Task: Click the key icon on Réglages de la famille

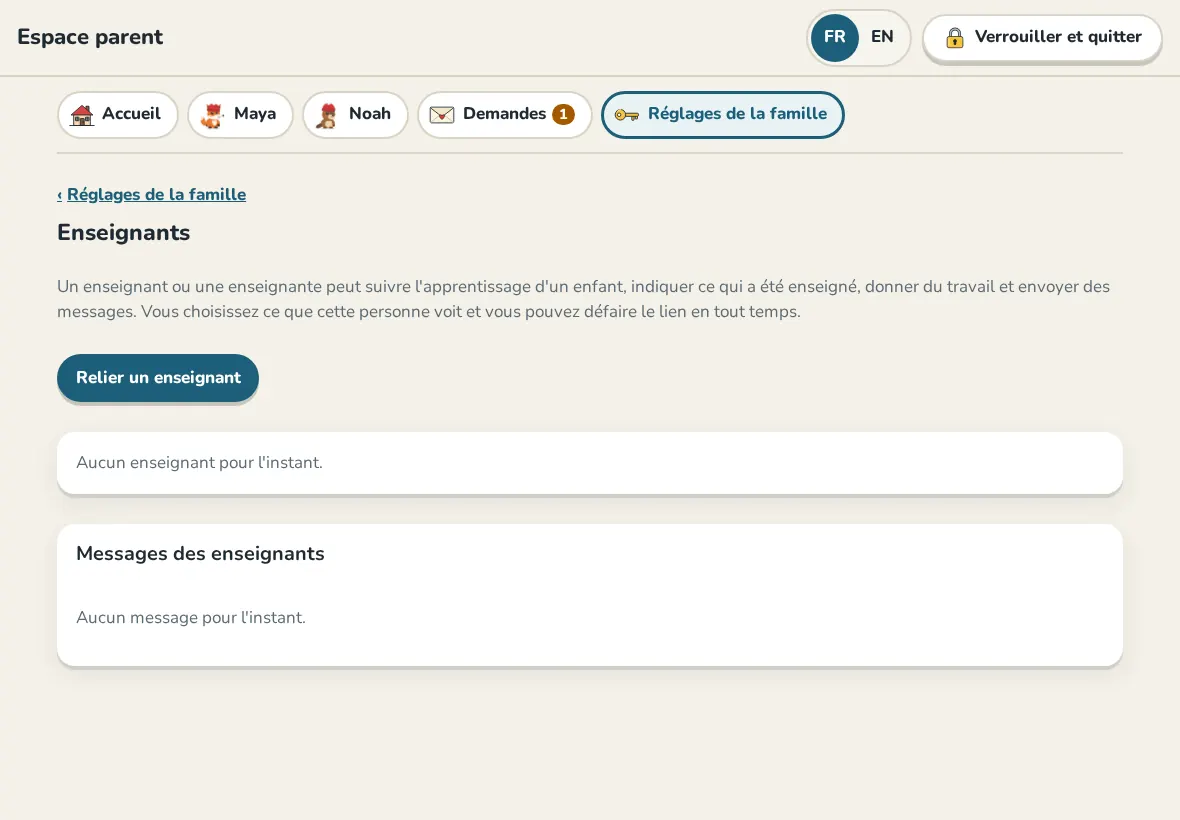Action: [x=626, y=114]
